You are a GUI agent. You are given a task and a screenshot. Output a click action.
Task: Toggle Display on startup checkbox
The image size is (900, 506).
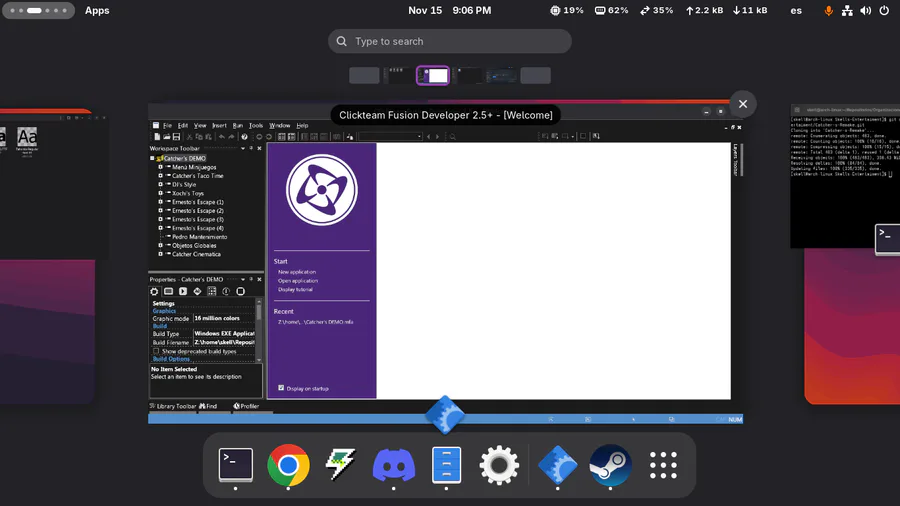tap(281, 388)
